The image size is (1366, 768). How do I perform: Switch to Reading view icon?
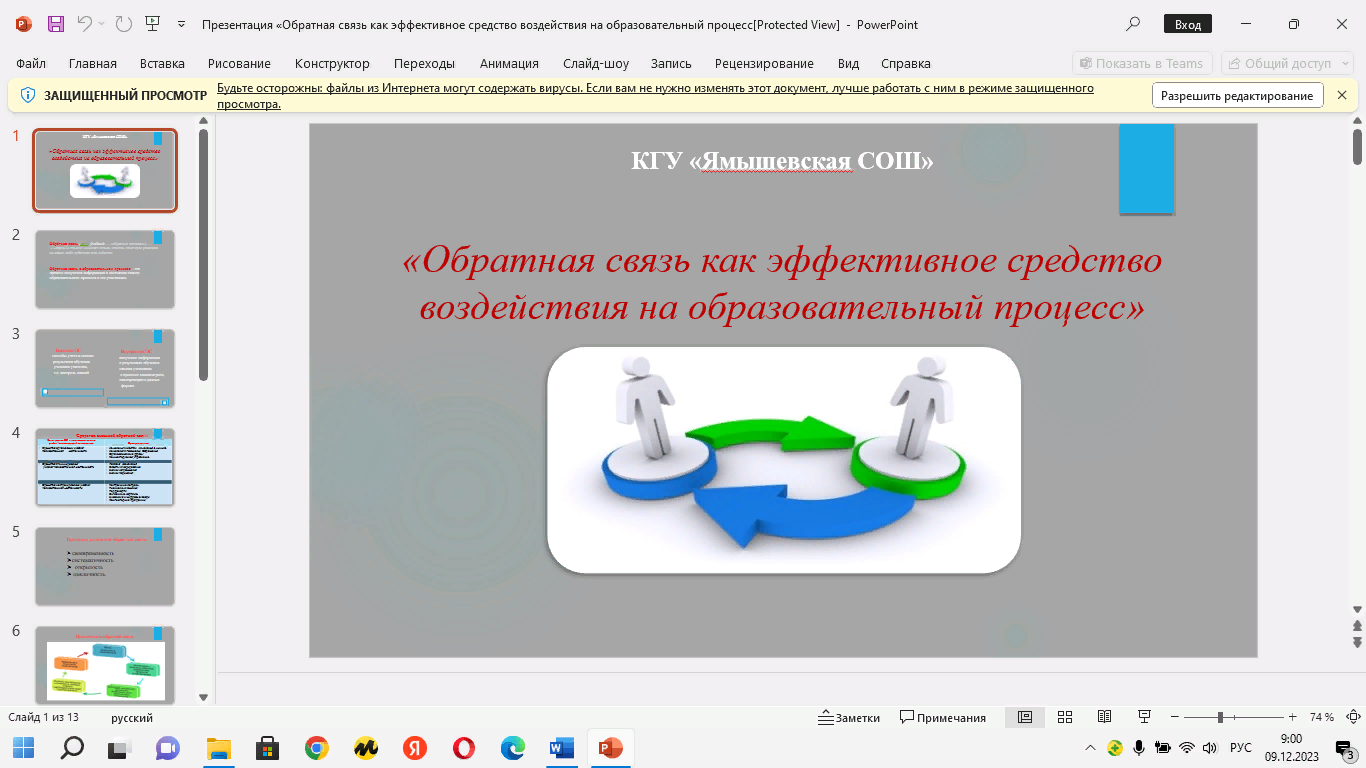coord(1104,717)
